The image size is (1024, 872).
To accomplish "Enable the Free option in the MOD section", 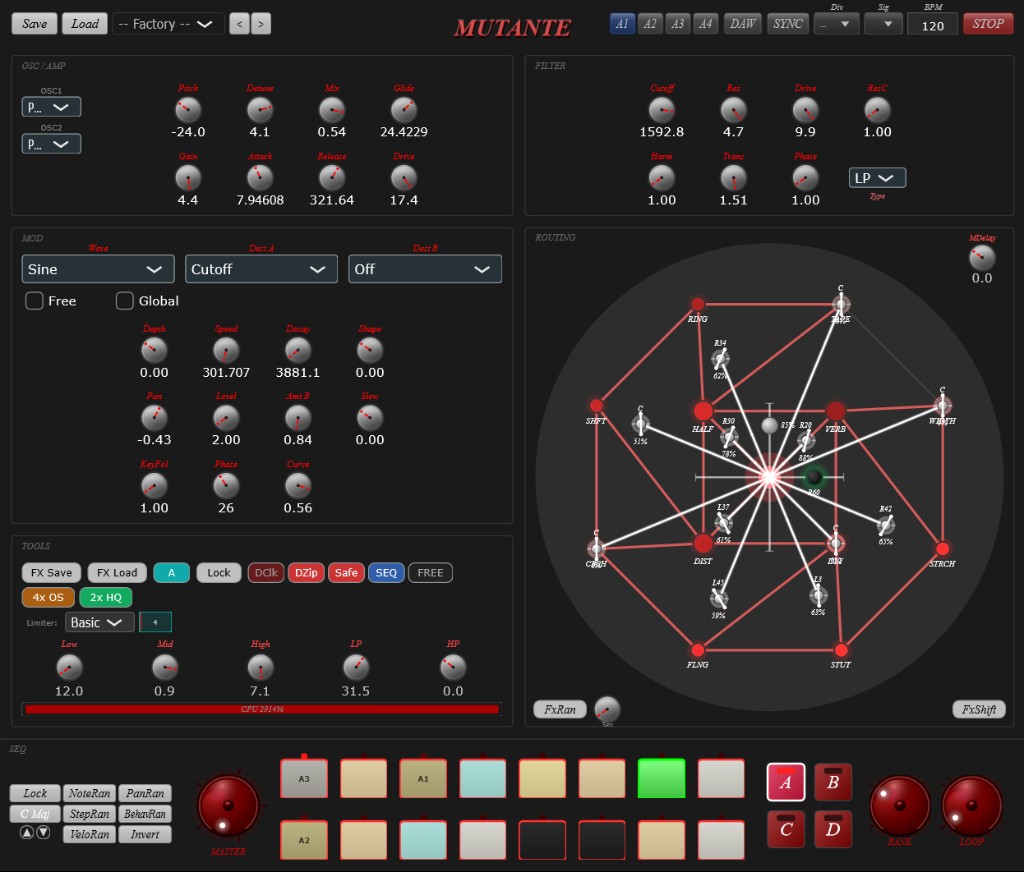I will pos(34,301).
